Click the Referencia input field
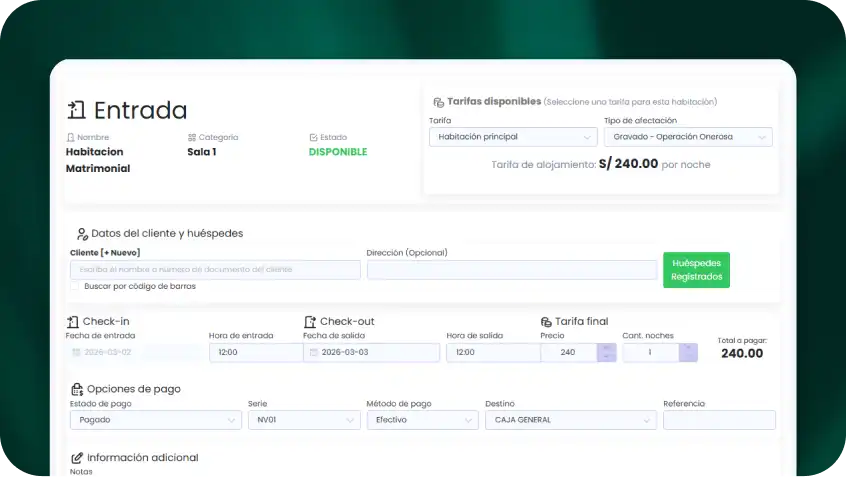This screenshot has width=846, height=477. (x=719, y=420)
